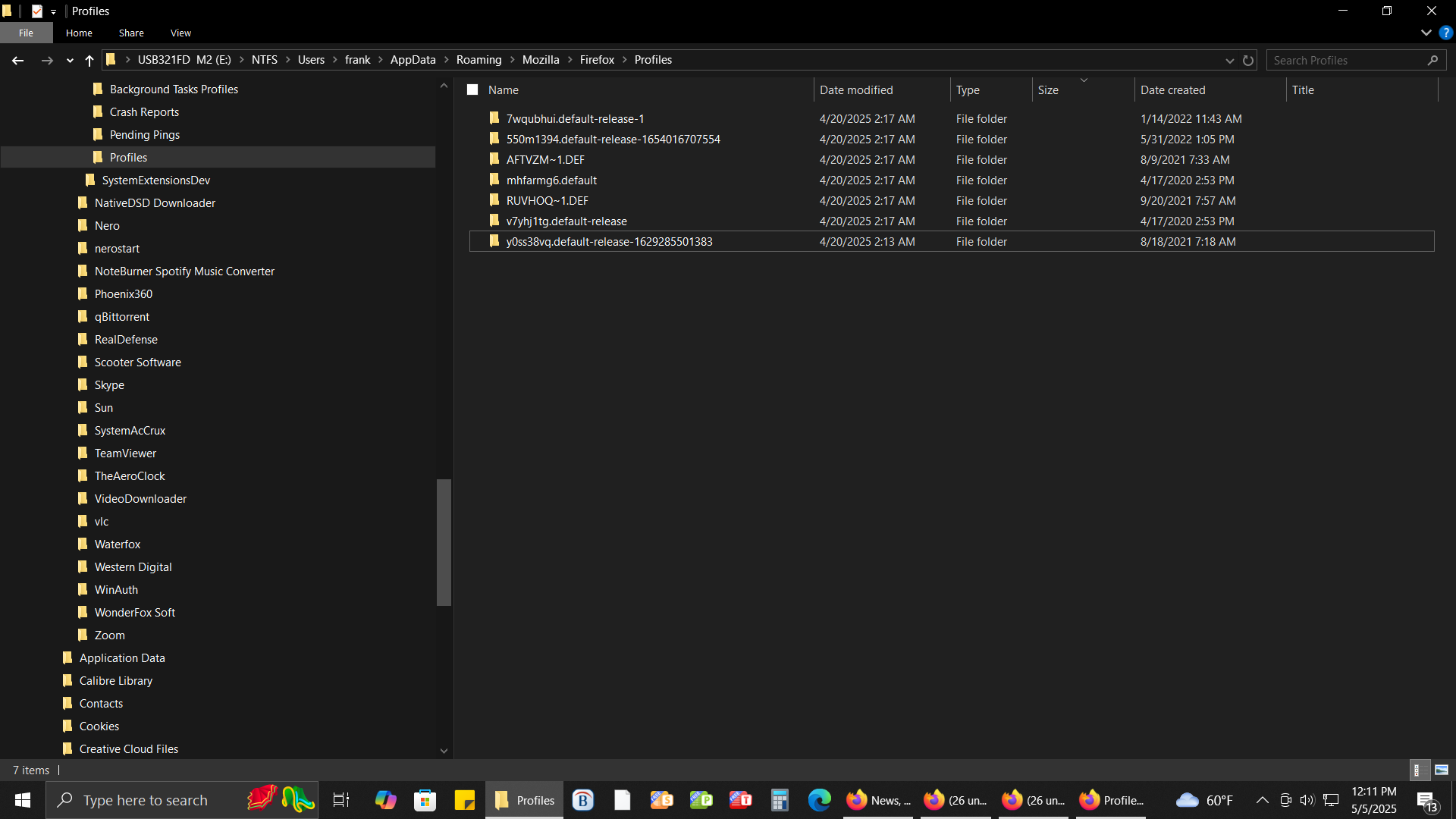Open Explorer help icon
The width and height of the screenshot is (1456, 819).
1445,33
